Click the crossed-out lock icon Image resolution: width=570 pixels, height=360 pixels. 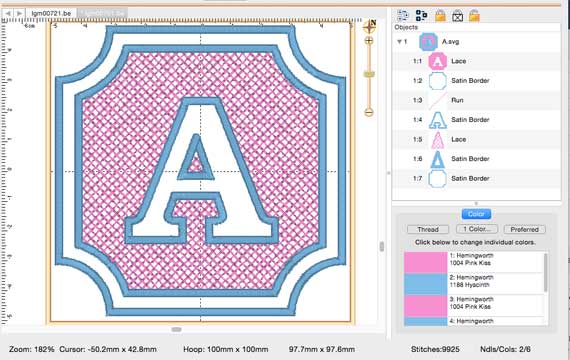pos(458,15)
